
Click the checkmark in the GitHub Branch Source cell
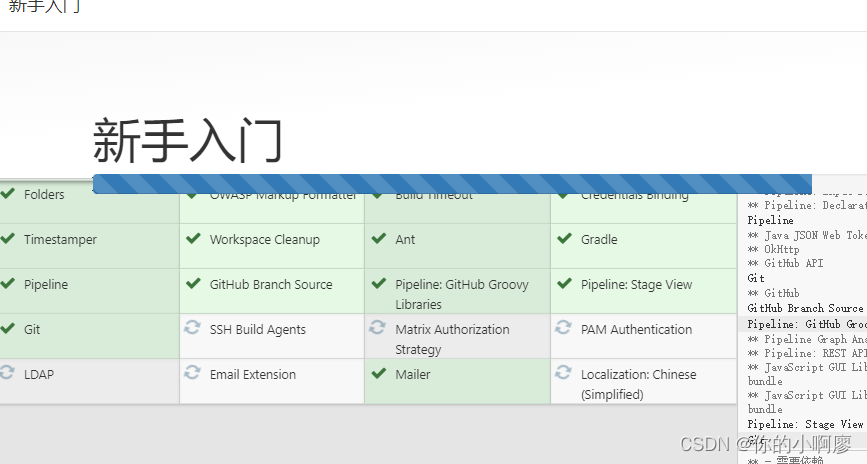193,284
